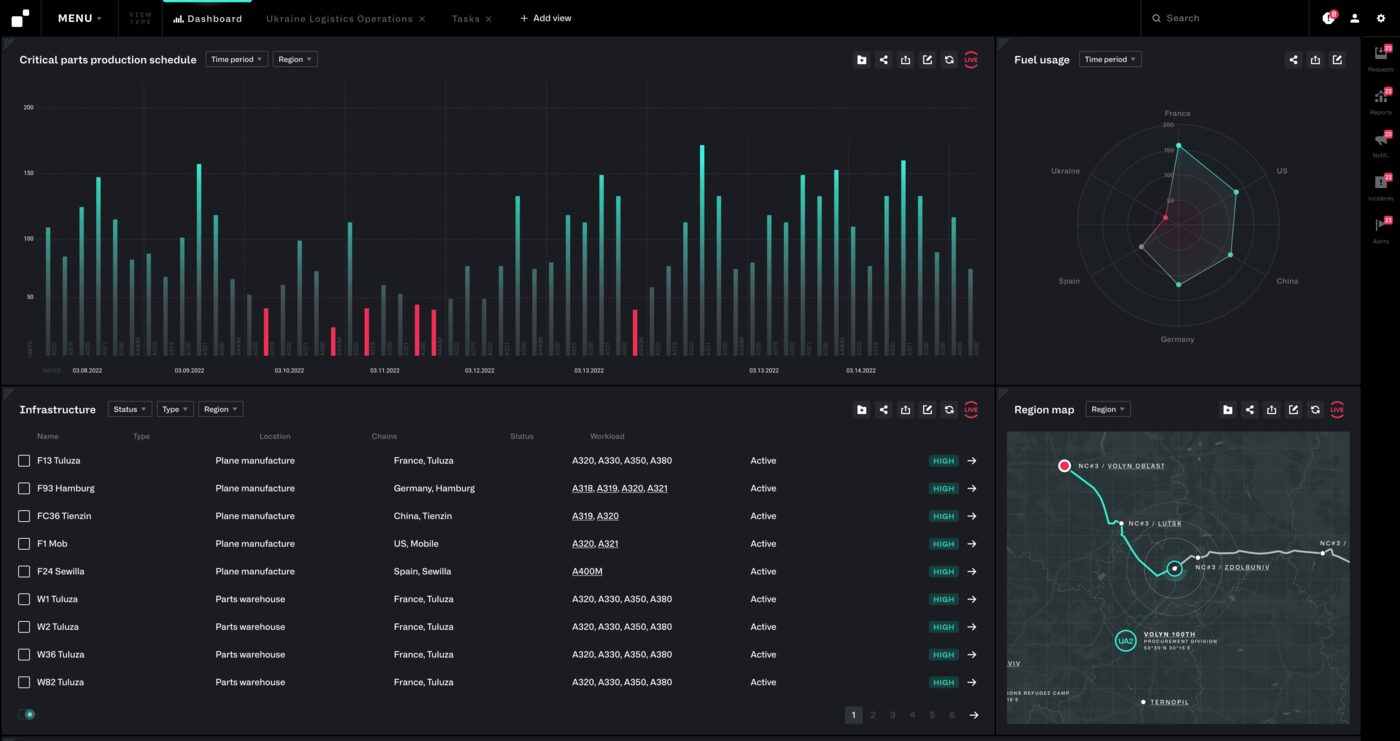Check the F93 Hamburg row checkbox

[x=24, y=488]
